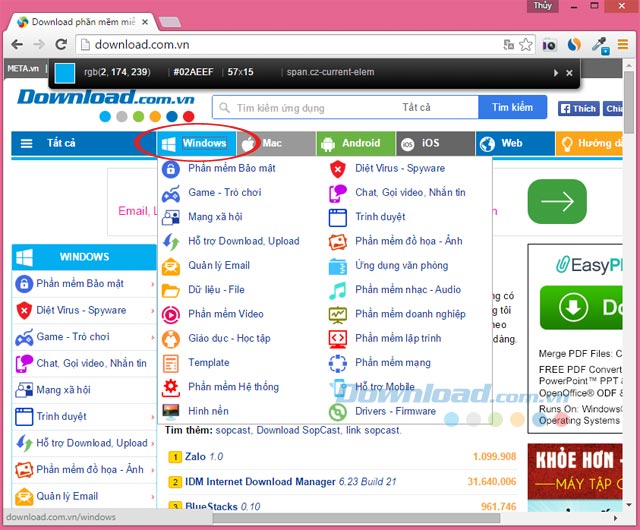
Task: Bookmark the page with the star icon
Action: click(526, 44)
